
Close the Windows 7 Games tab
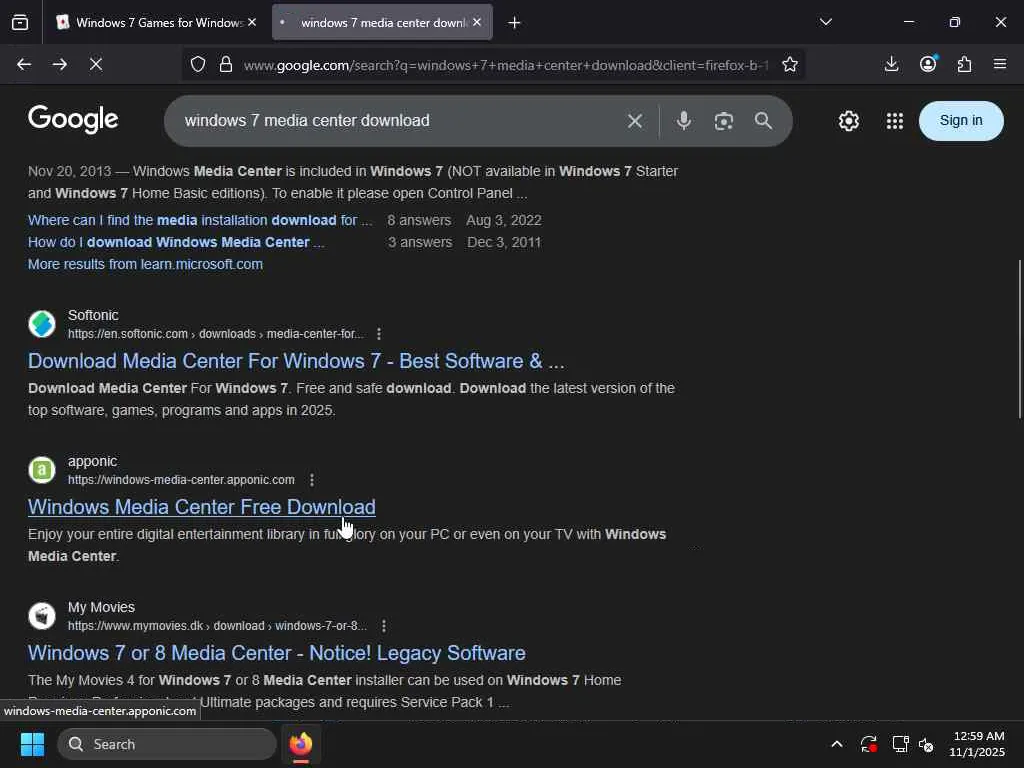click(252, 22)
